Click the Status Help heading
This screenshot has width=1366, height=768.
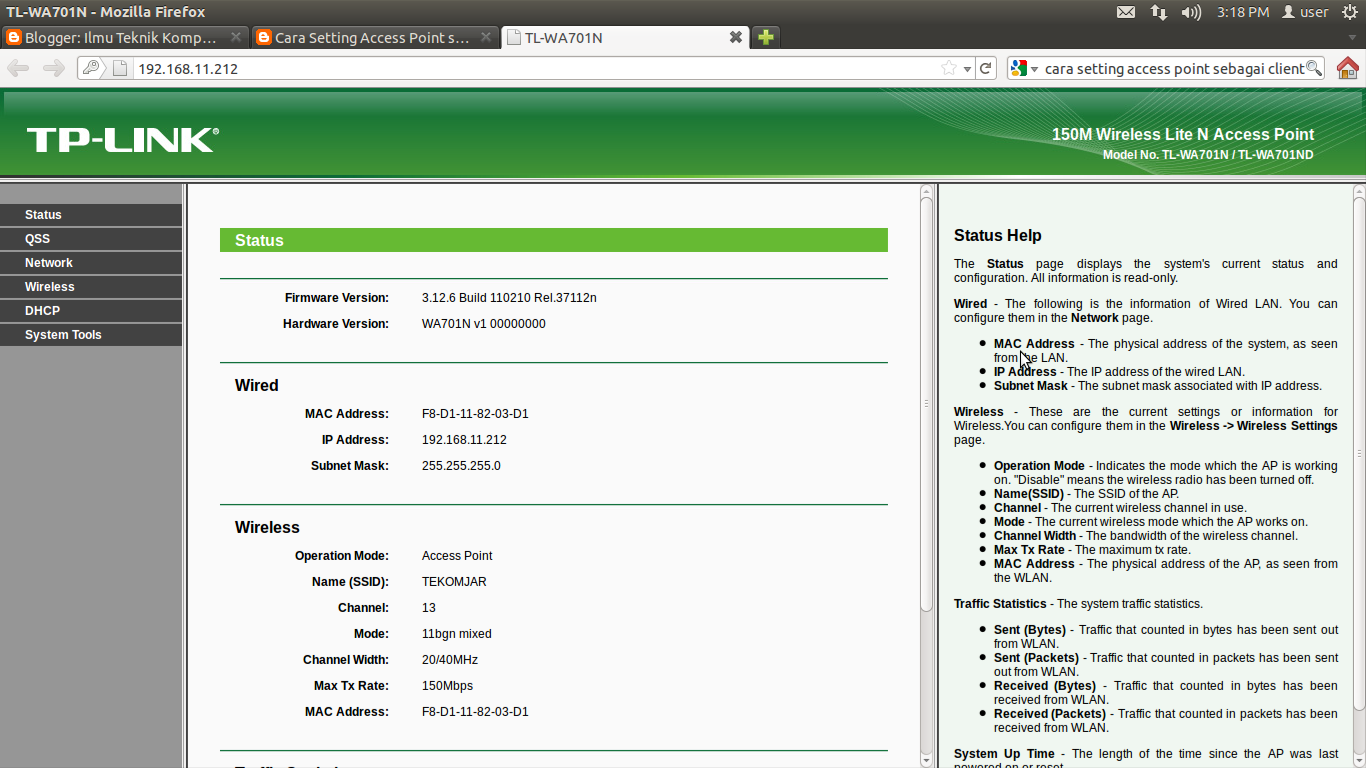pos(998,236)
